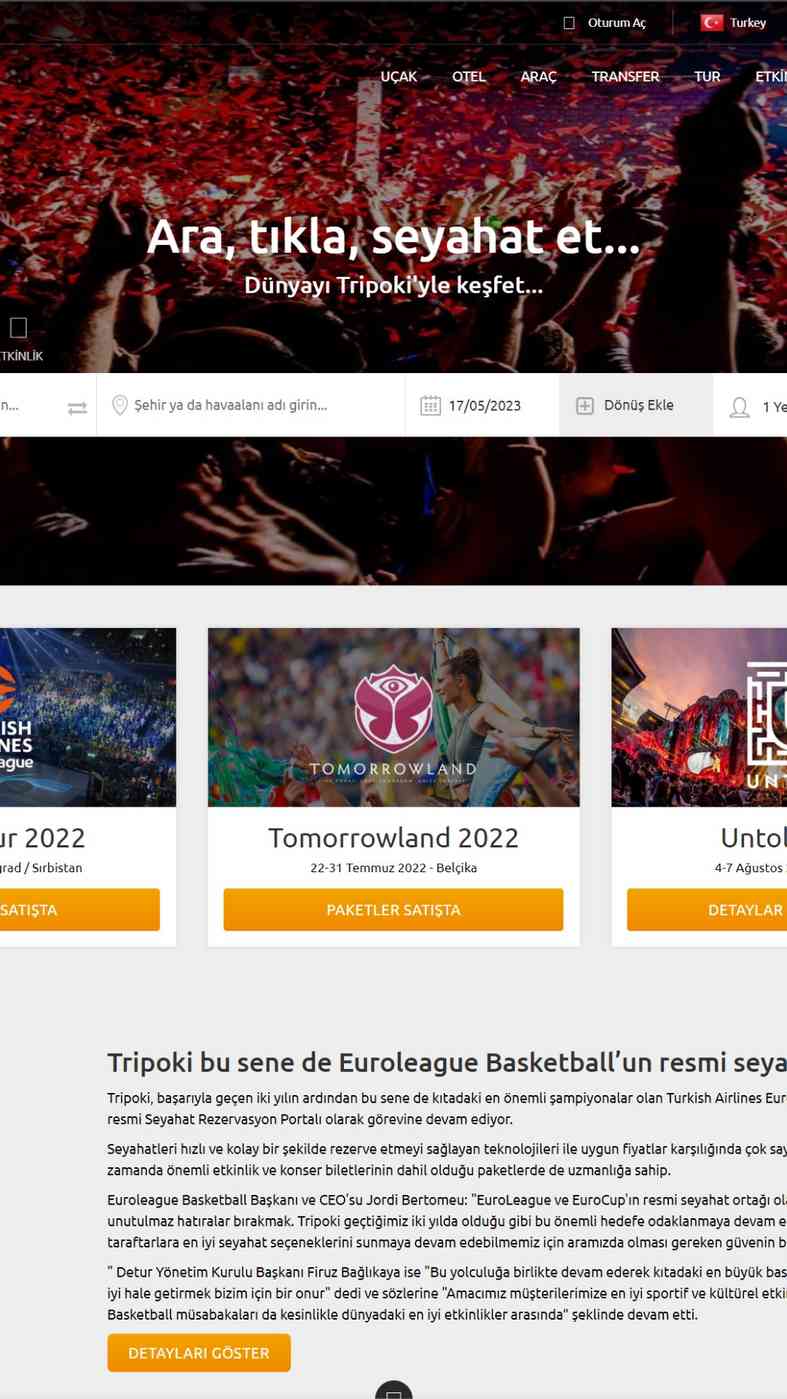Screen dimensions: 787x1399
Task: Click the Turkey flag icon
Action: [712, 22]
